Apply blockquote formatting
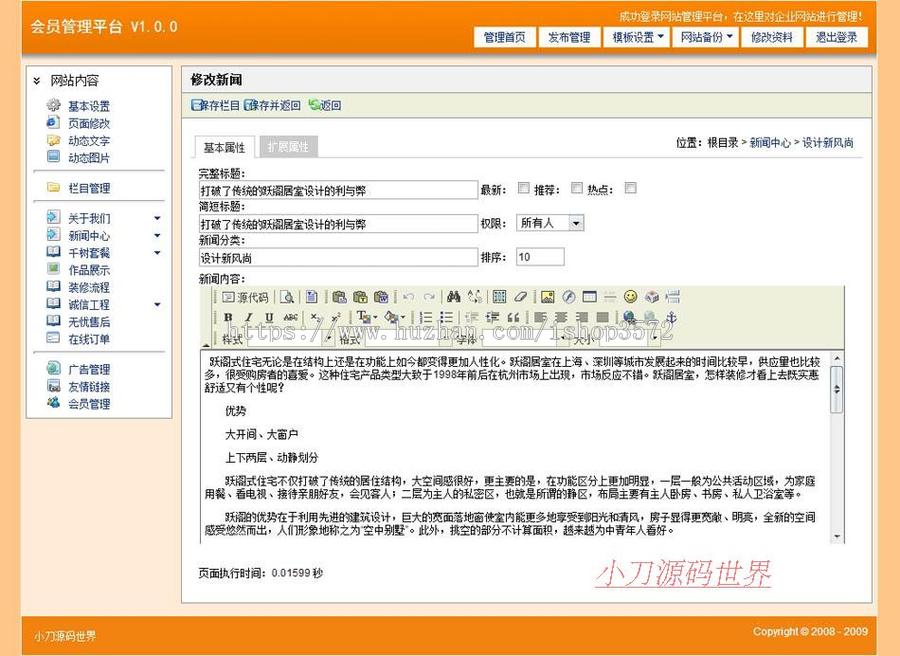The height and width of the screenshot is (656, 900). coord(513,317)
